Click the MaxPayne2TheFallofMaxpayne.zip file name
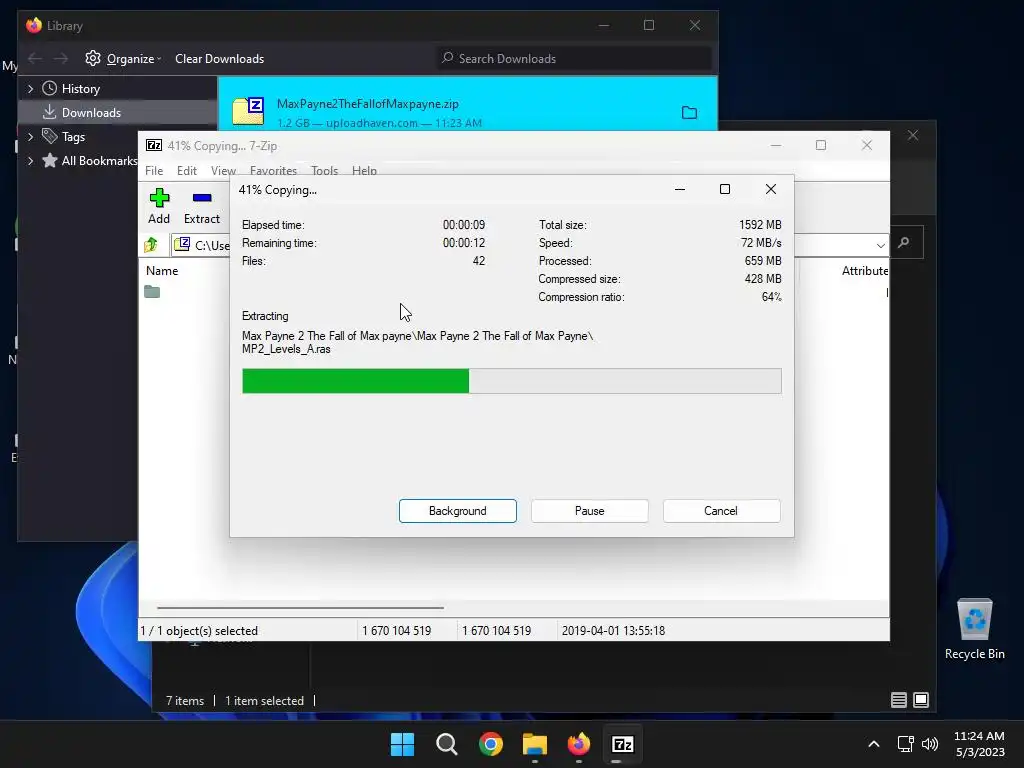Viewport: 1024px width, 768px height. [x=368, y=104]
